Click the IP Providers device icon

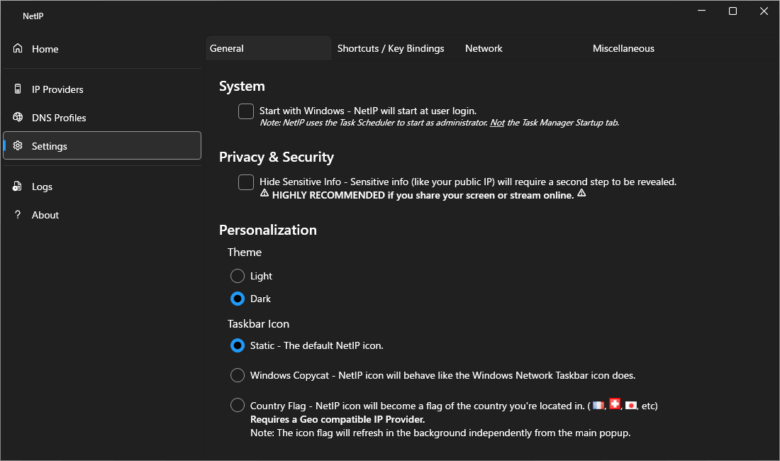coord(18,89)
